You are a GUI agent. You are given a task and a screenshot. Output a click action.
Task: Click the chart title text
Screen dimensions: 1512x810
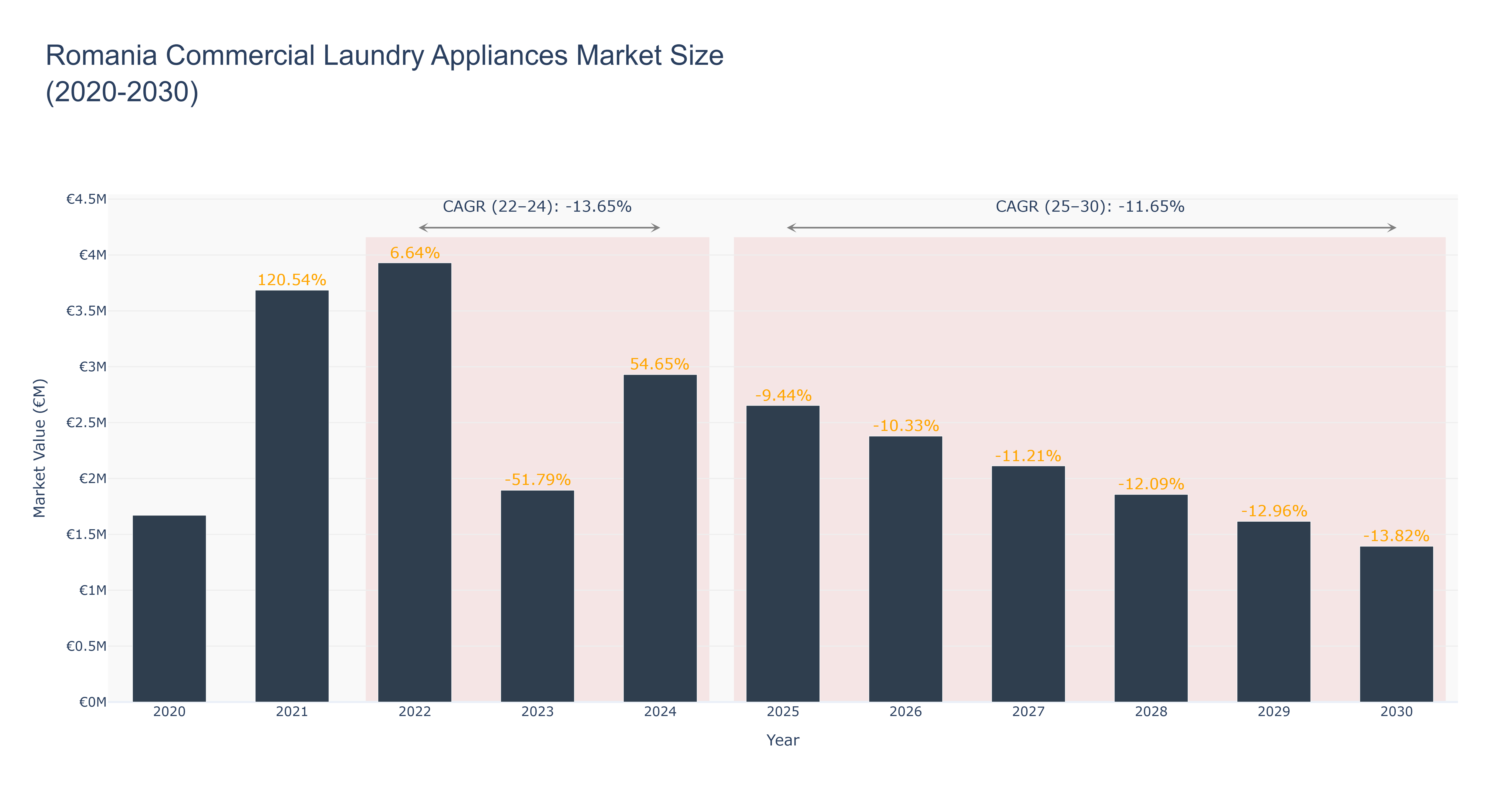(x=384, y=73)
